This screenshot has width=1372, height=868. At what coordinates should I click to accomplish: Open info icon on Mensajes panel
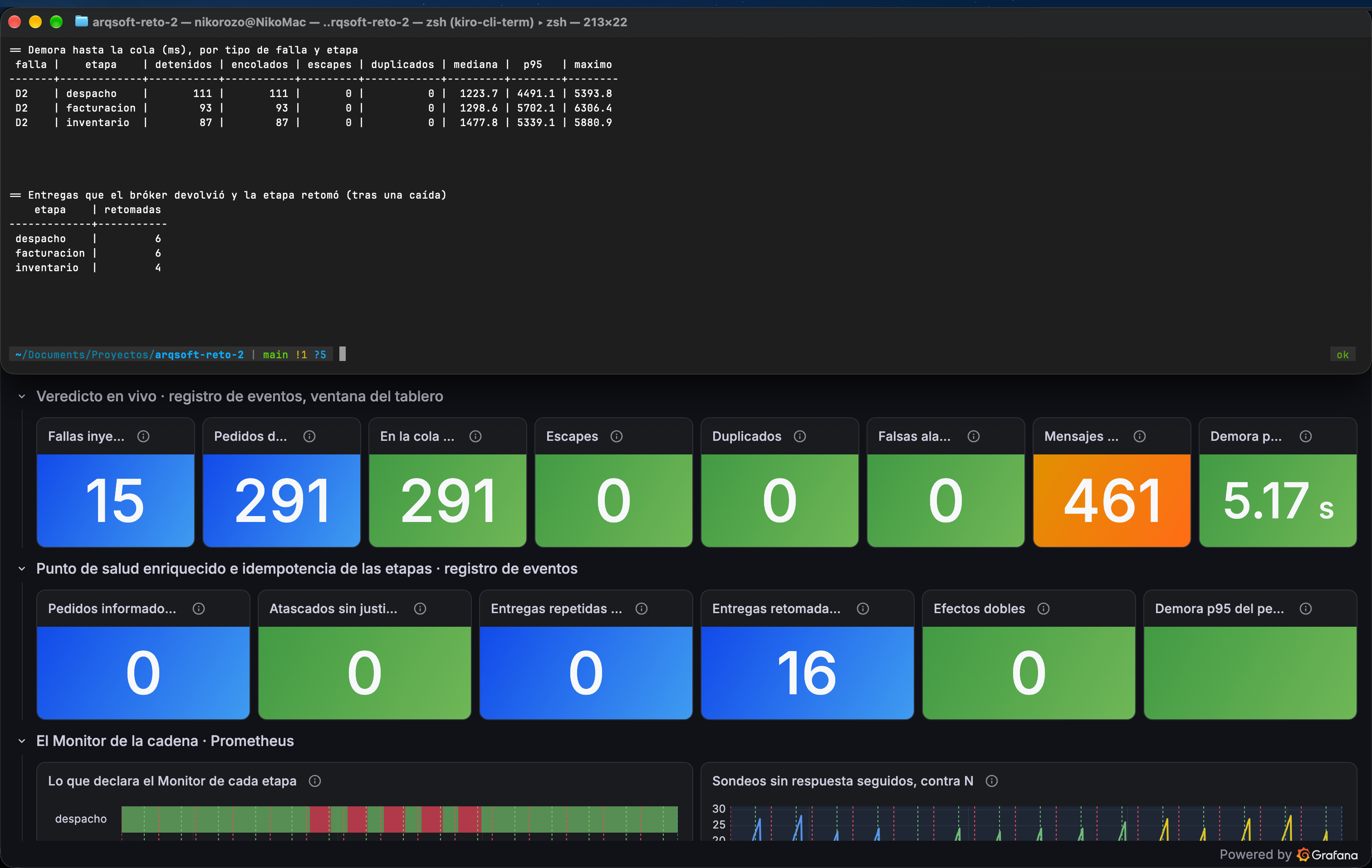[x=1140, y=436]
